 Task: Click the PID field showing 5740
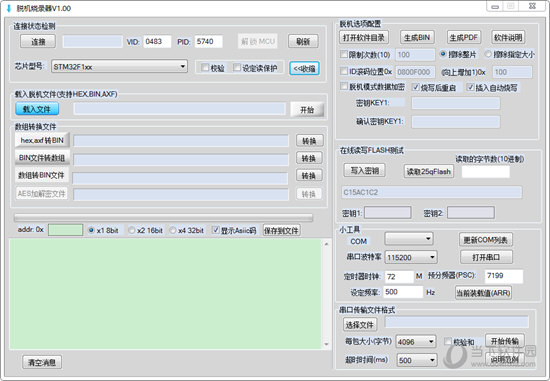pos(208,41)
